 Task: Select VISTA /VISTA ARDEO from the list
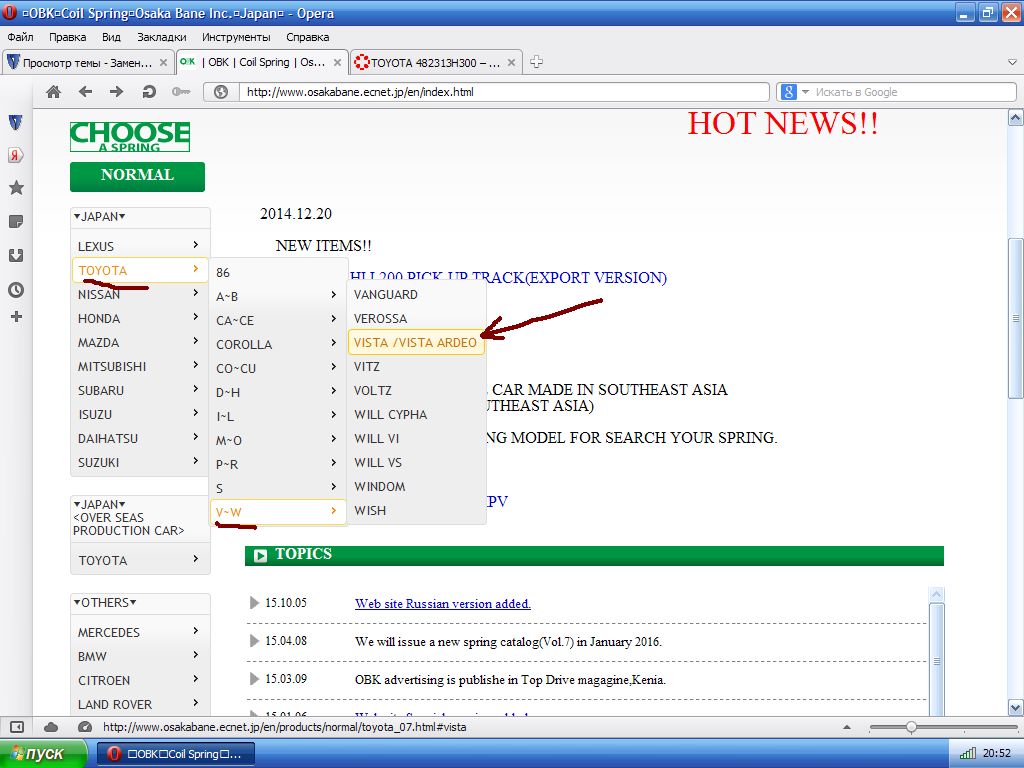(415, 343)
